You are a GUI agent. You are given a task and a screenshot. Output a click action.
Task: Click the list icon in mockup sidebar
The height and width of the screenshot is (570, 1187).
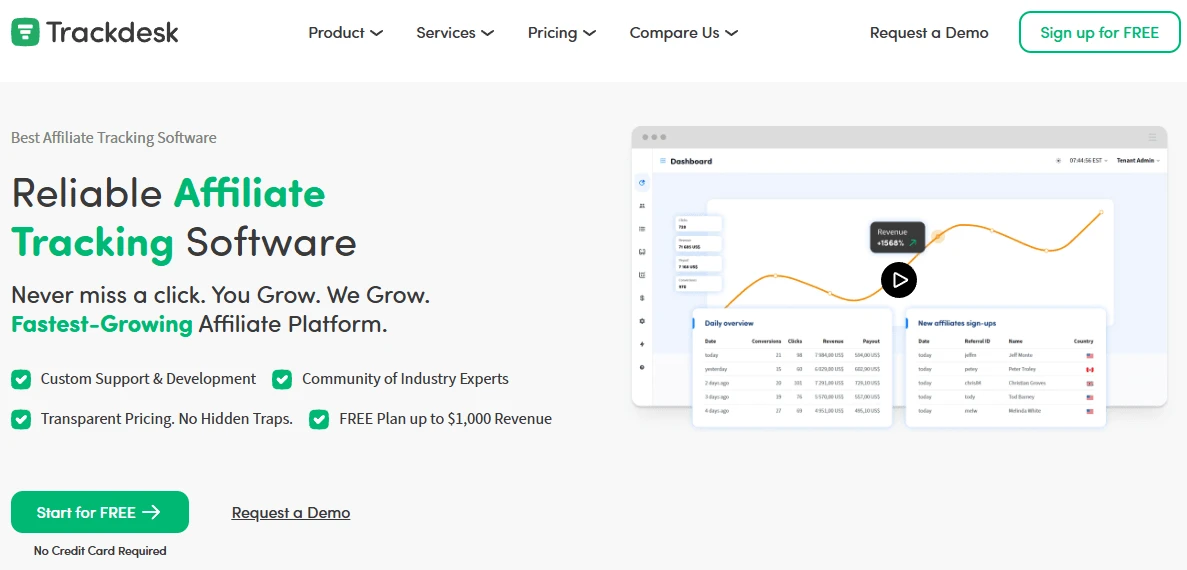[x=642, y=229]
